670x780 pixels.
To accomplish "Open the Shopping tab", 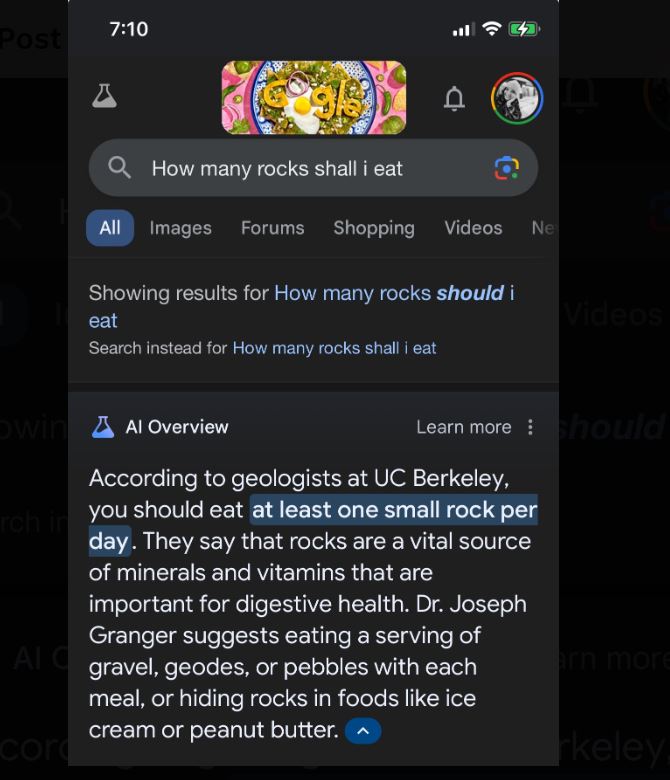I will pyautogui.click(x=374, y=228).
